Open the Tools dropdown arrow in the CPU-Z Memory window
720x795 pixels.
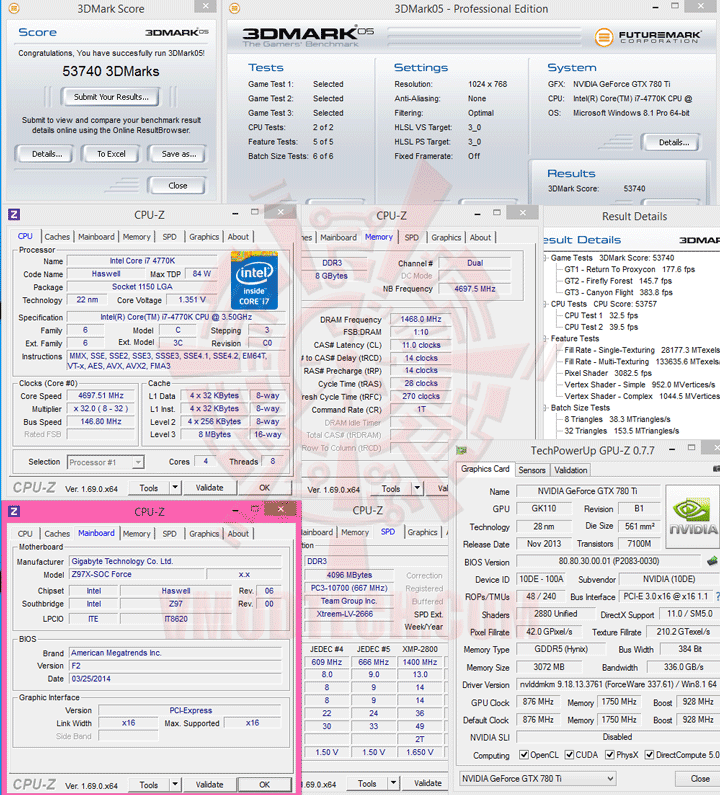click(x=417, y=488)
